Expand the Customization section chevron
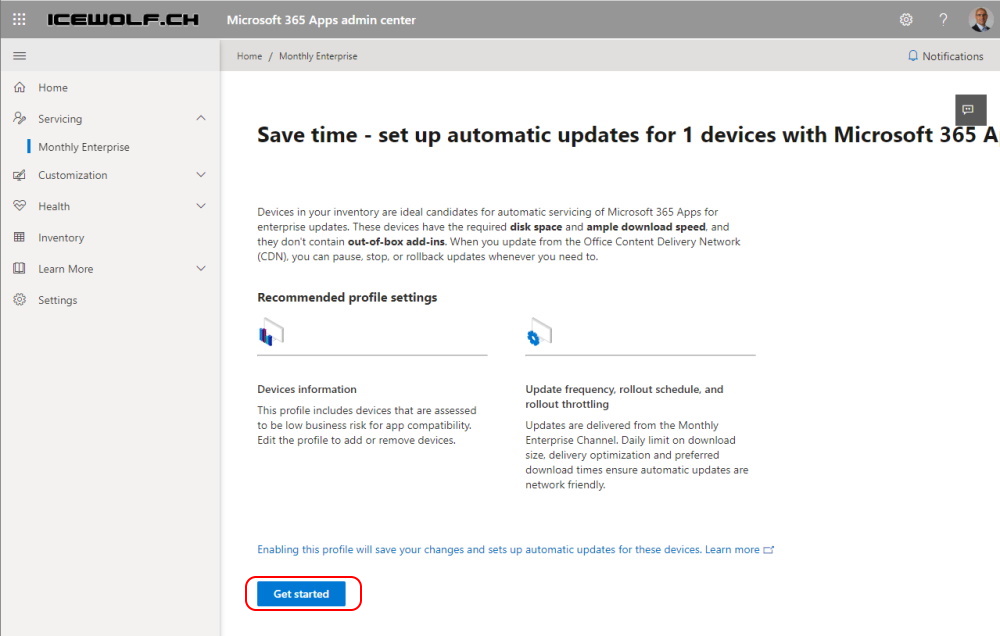Image resolution: width=1000 pixels, height=636 pixels. [x=201, y=175]
